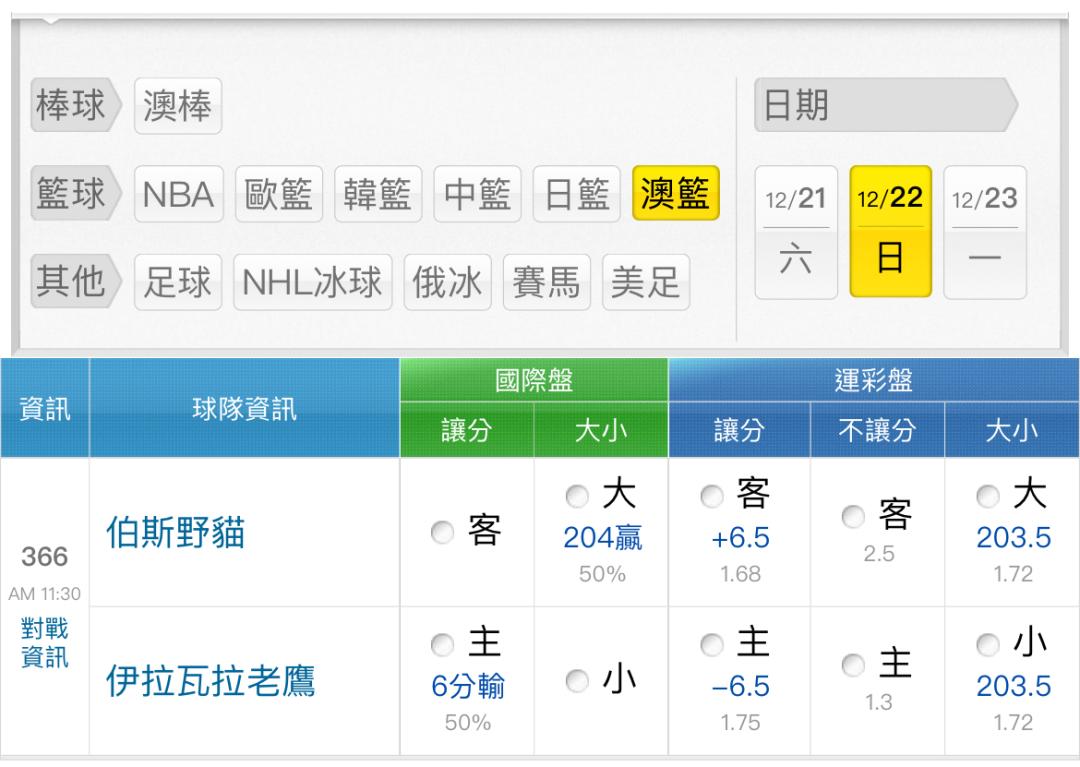Select the 足球 sport filter

click(178, 282)
